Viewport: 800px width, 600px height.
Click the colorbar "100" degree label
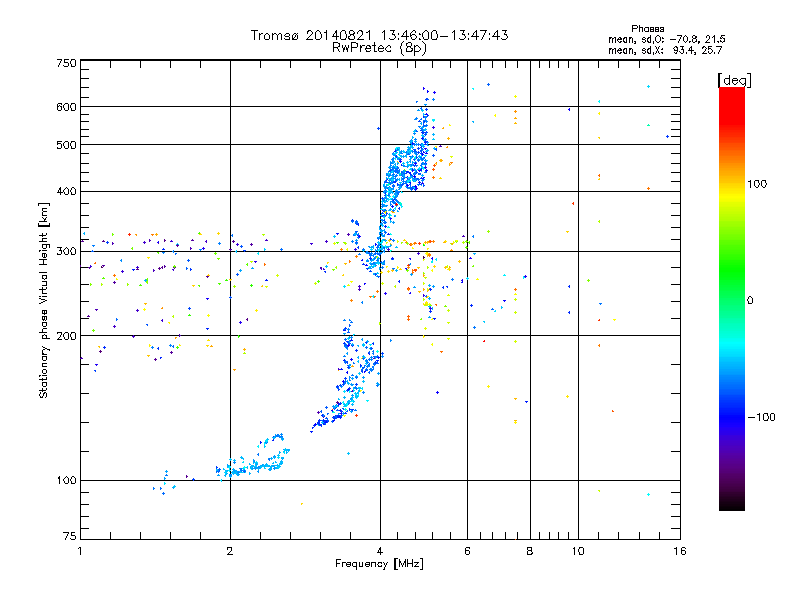point(757,184)
